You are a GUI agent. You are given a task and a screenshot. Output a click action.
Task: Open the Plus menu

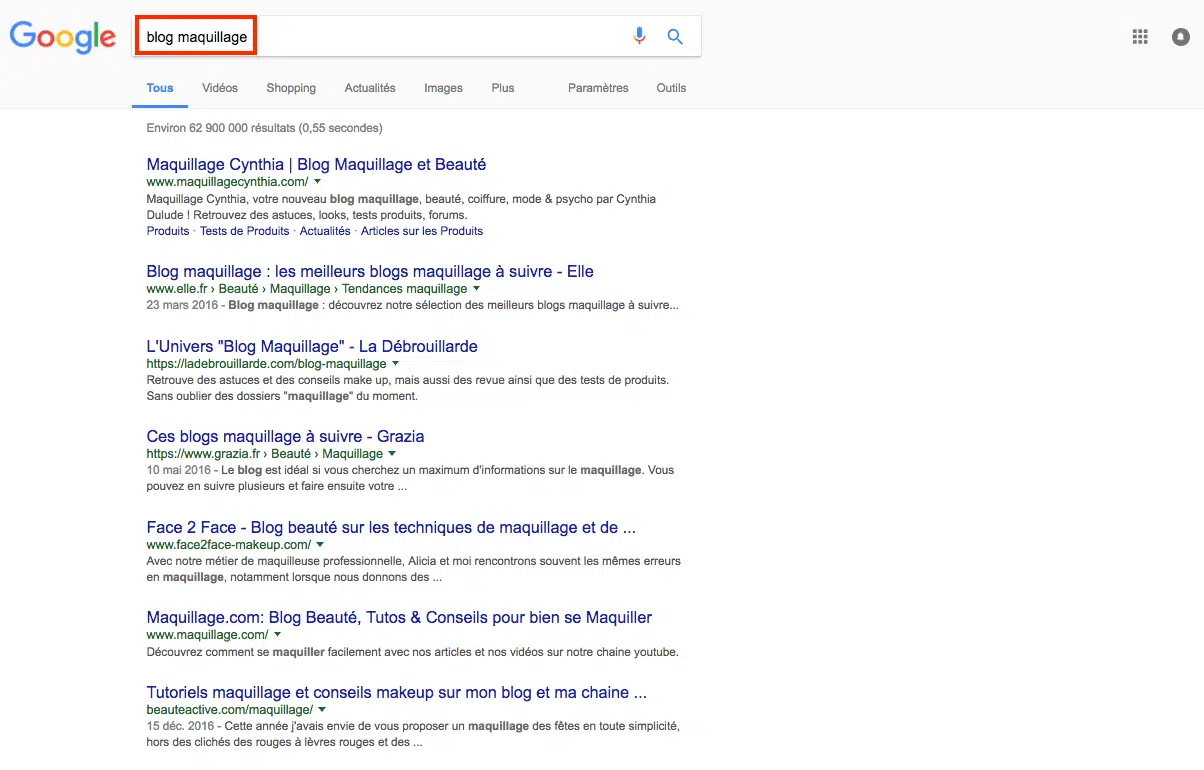[x=503, y=88]
